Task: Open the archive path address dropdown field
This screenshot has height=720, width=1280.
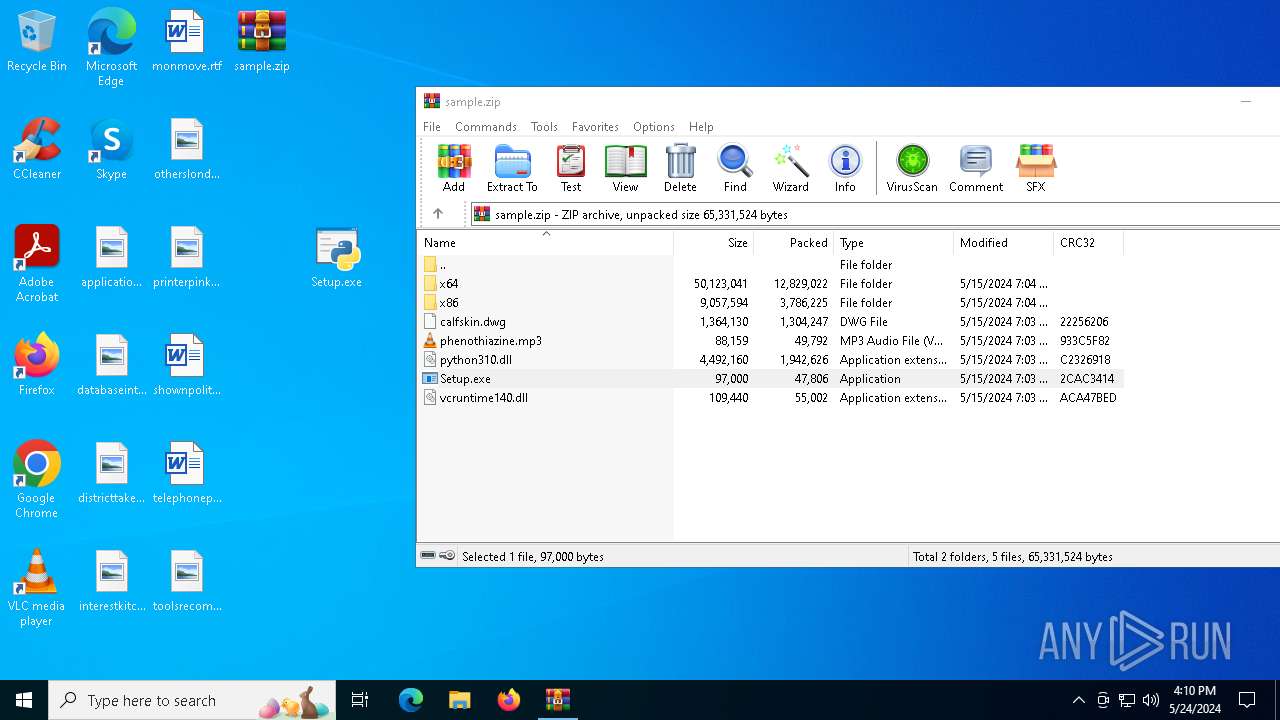Action: coord(875,214)
